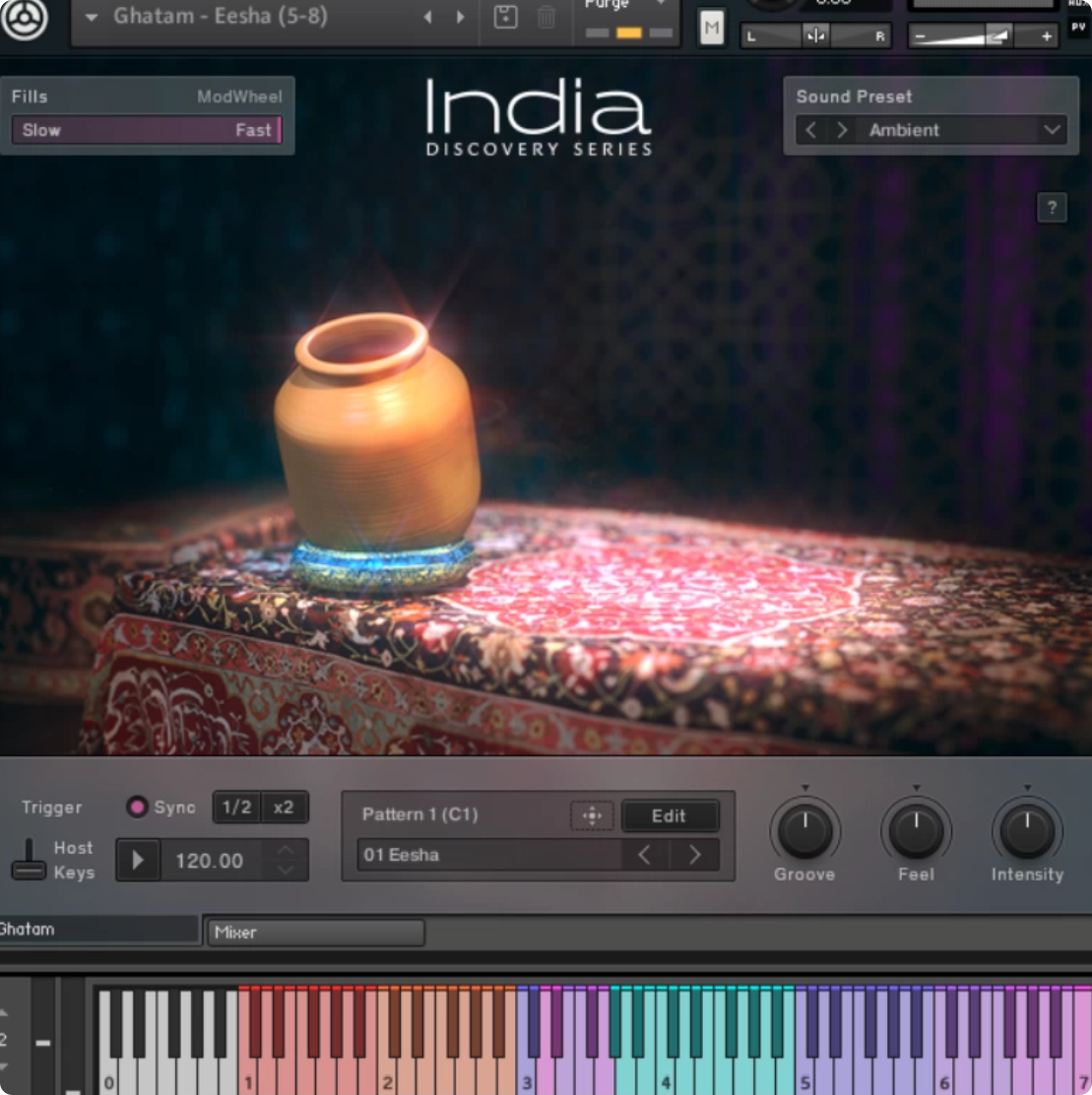Open the 01 Eesha pattern selector
This screenshot has width=1092, height=1095.
coord(488,855)
